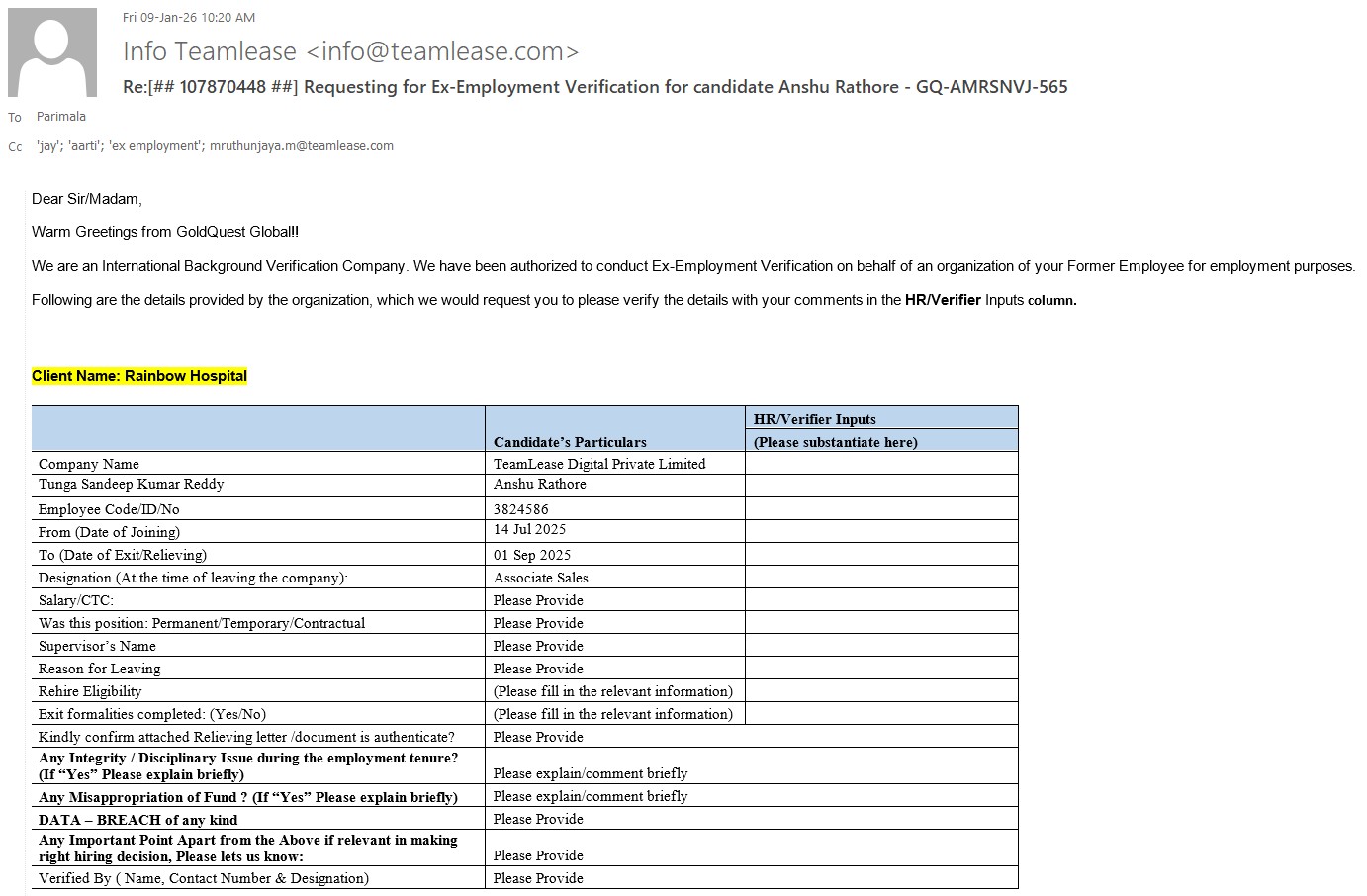Click 'Please Provide' in Relieving letter row
Screen dimensions: 1367x896
coord(538,737)
